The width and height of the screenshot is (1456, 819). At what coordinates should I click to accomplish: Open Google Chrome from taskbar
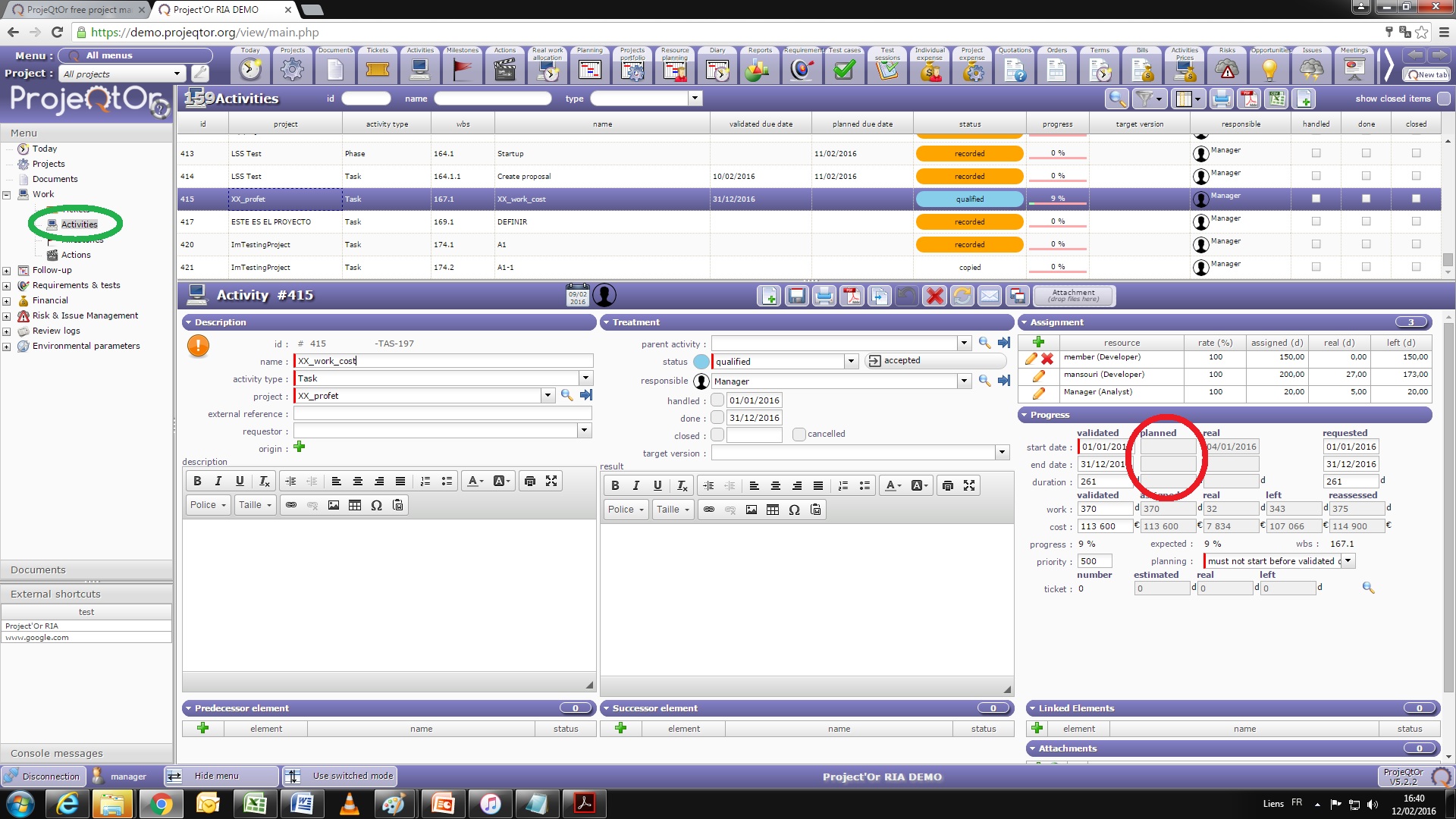[x=161, y=804]
